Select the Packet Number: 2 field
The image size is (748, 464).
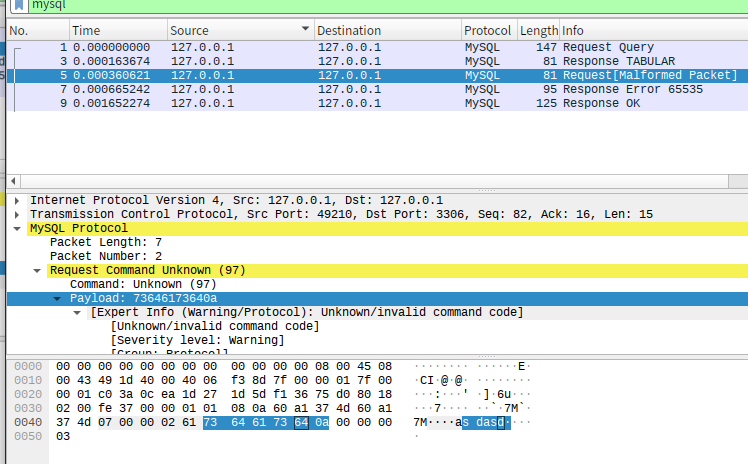[x=105, y=256]
